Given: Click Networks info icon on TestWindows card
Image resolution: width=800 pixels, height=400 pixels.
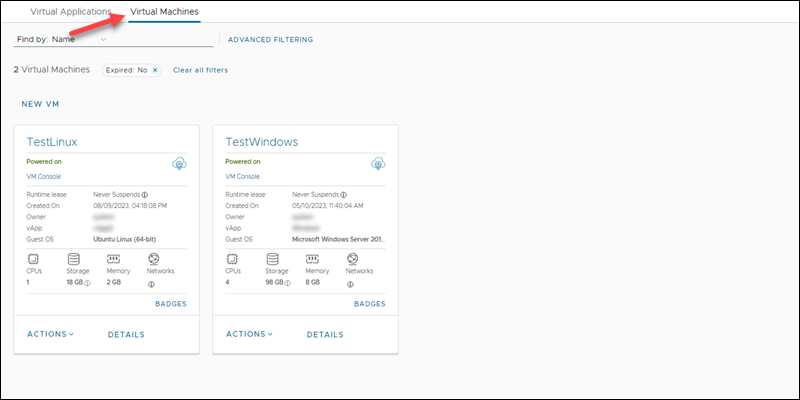Looking at the screenshot, I should (x=350, y=284).
